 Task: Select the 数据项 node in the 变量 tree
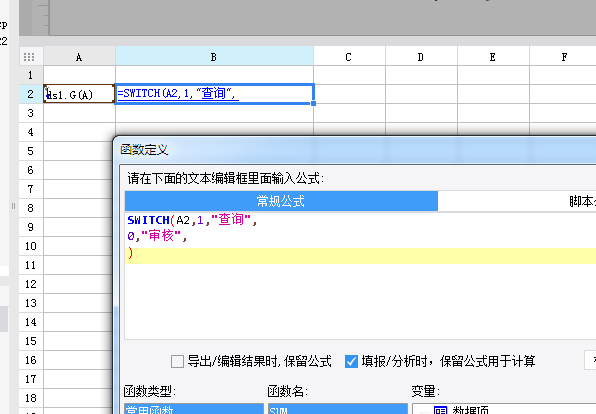coord(470,410)
